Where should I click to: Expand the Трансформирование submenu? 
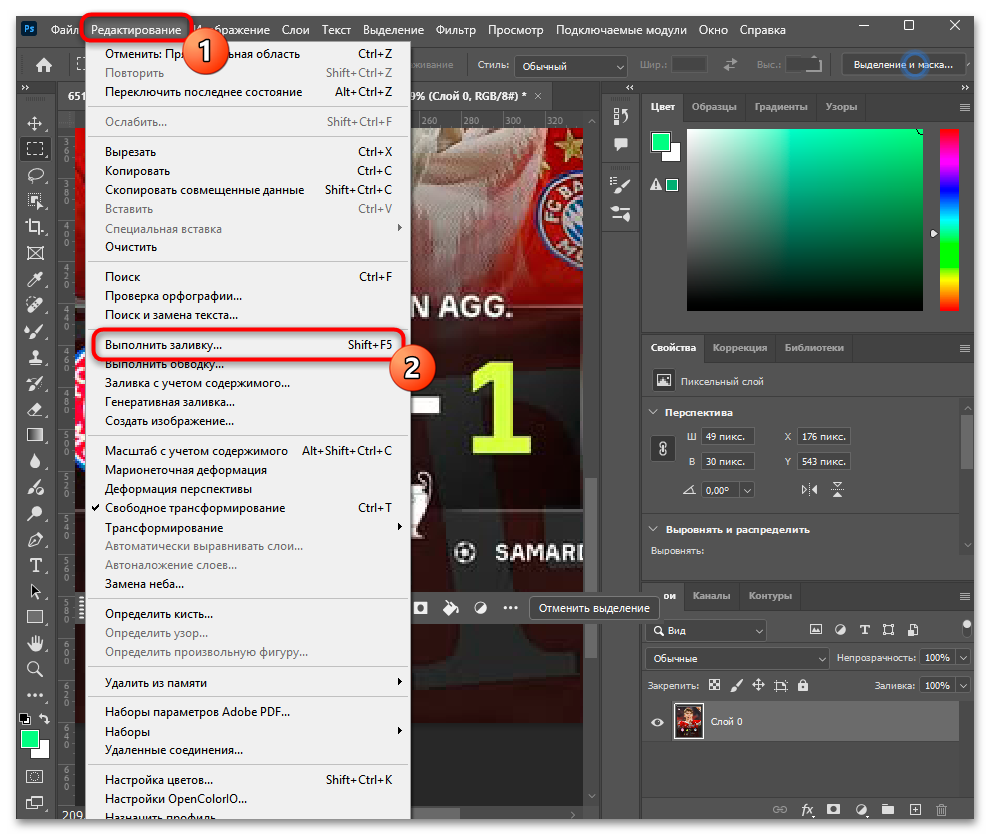(248, 528)
